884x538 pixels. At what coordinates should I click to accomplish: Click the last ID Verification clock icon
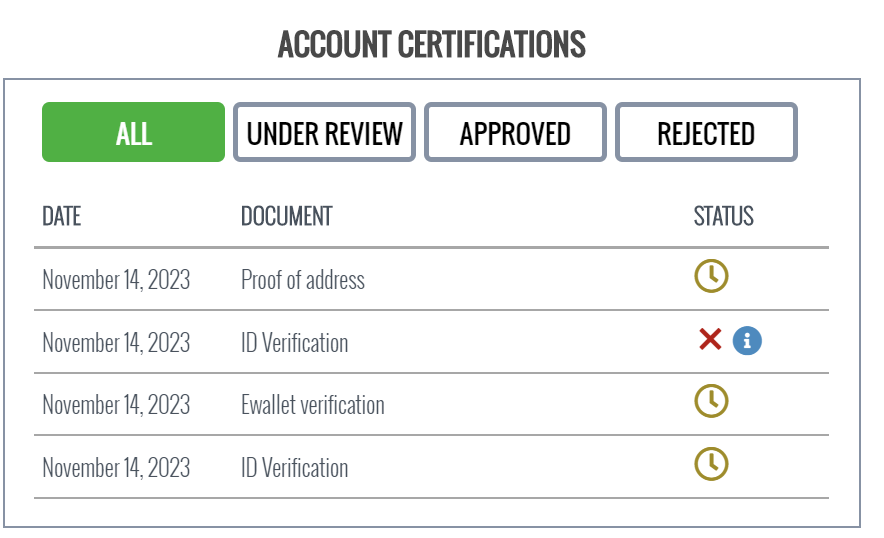[711, 464]
